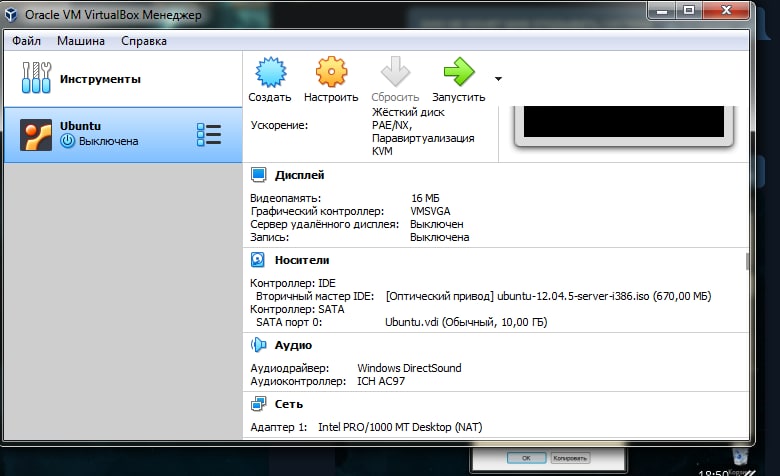Click the Windows DirectSound audio driver value
Viewport: 780px width, 476px height.
[x=409, y=368]
